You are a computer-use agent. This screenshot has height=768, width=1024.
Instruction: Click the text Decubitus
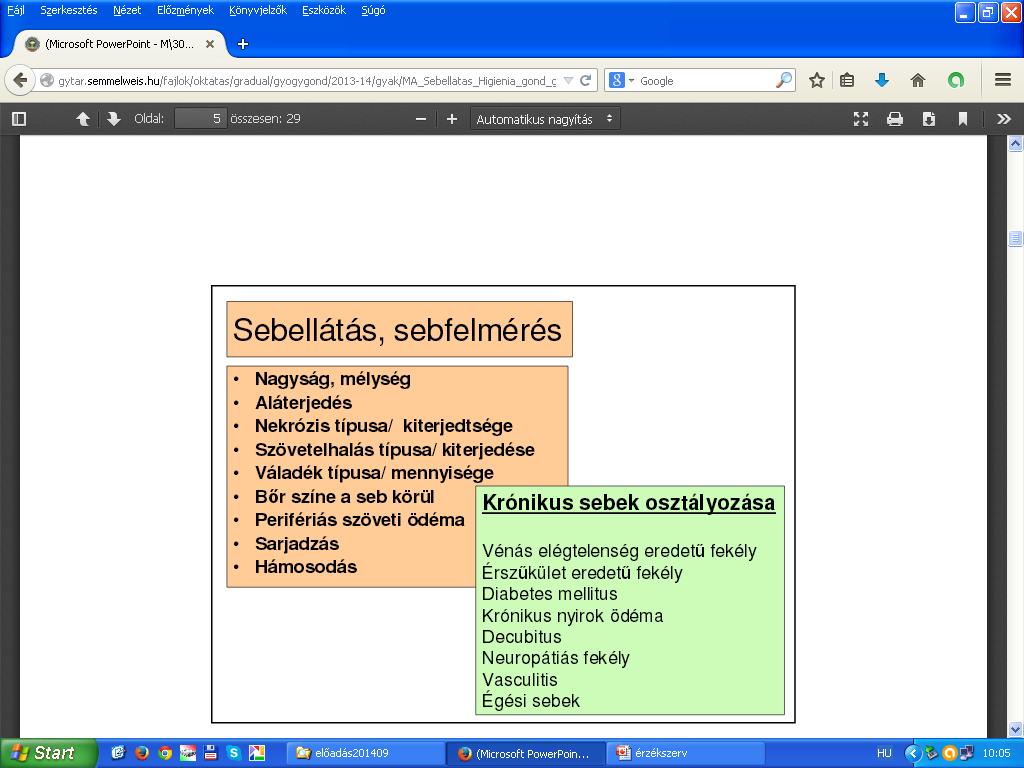click(x=522, y=637)
